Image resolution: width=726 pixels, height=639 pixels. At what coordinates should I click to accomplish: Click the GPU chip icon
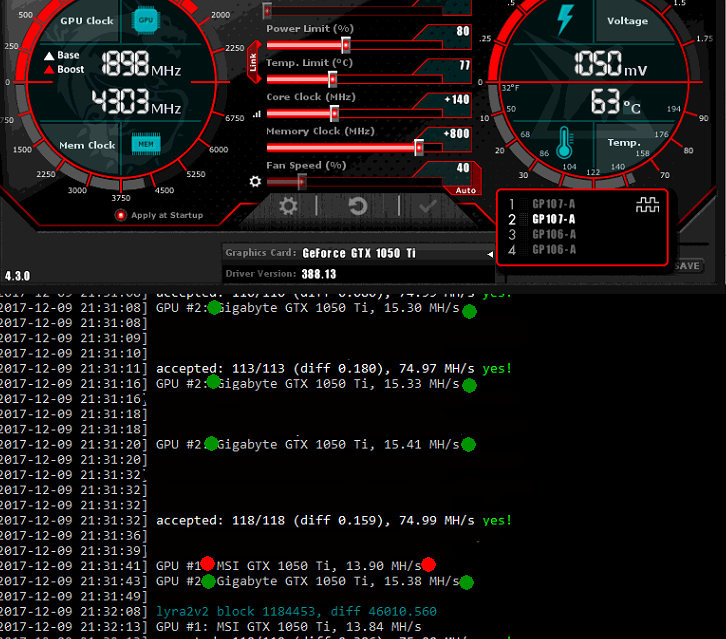click(145, 20)
